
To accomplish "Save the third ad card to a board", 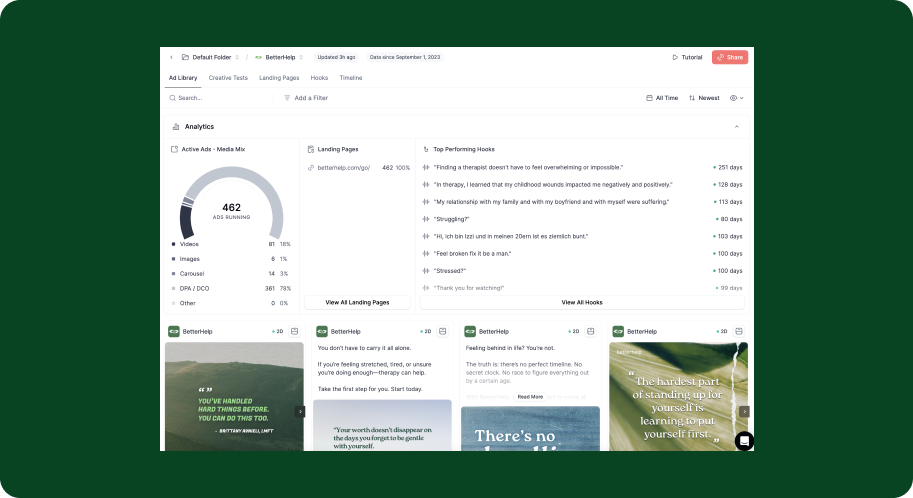I will tap(590, 331).
